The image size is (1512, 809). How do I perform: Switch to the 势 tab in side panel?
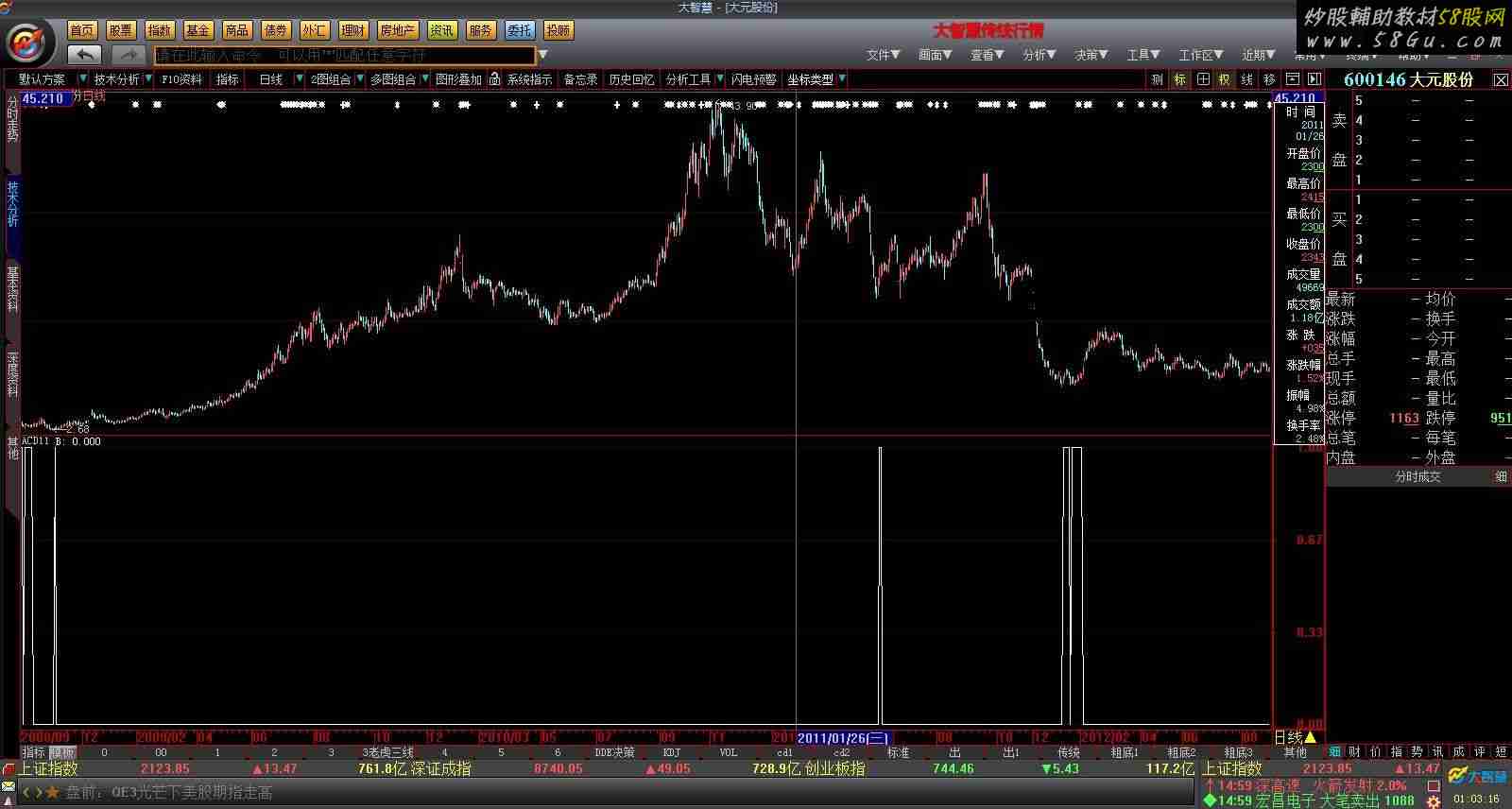[1417, 752]
